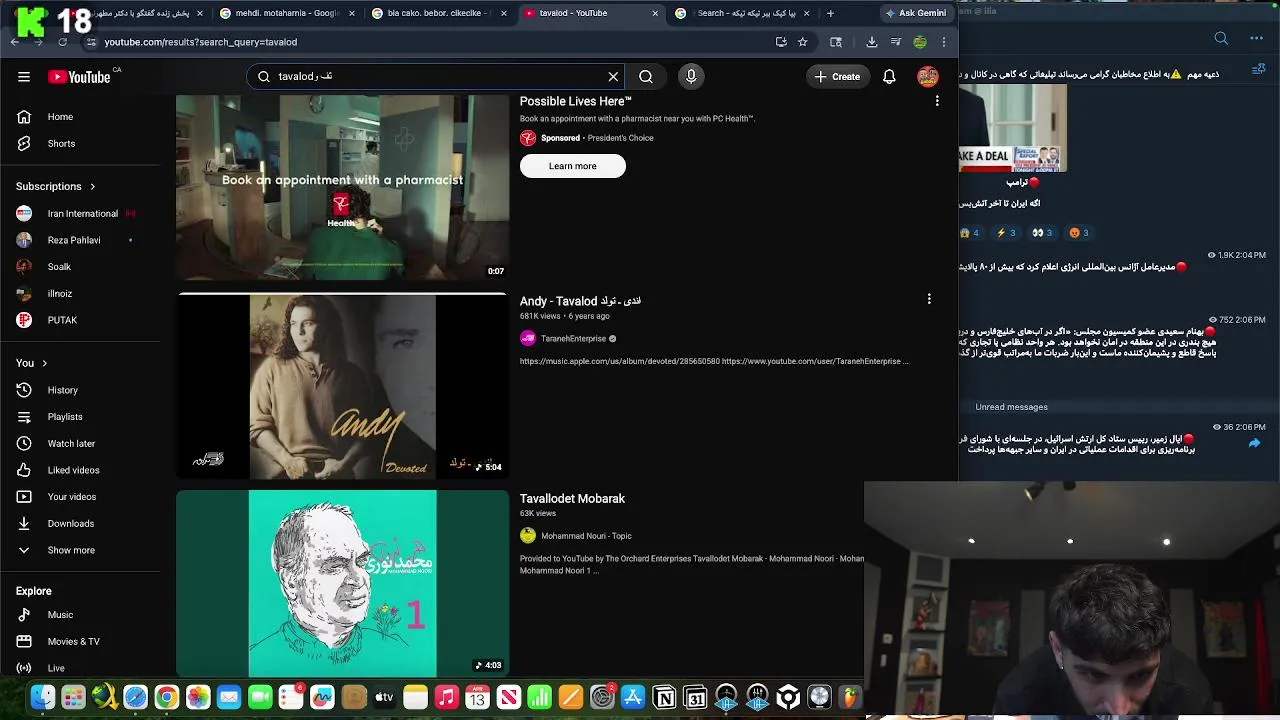This screenshot has height=720, width=1280.
Task: Expand the Subscriptions section
Action: coord(56,186)
